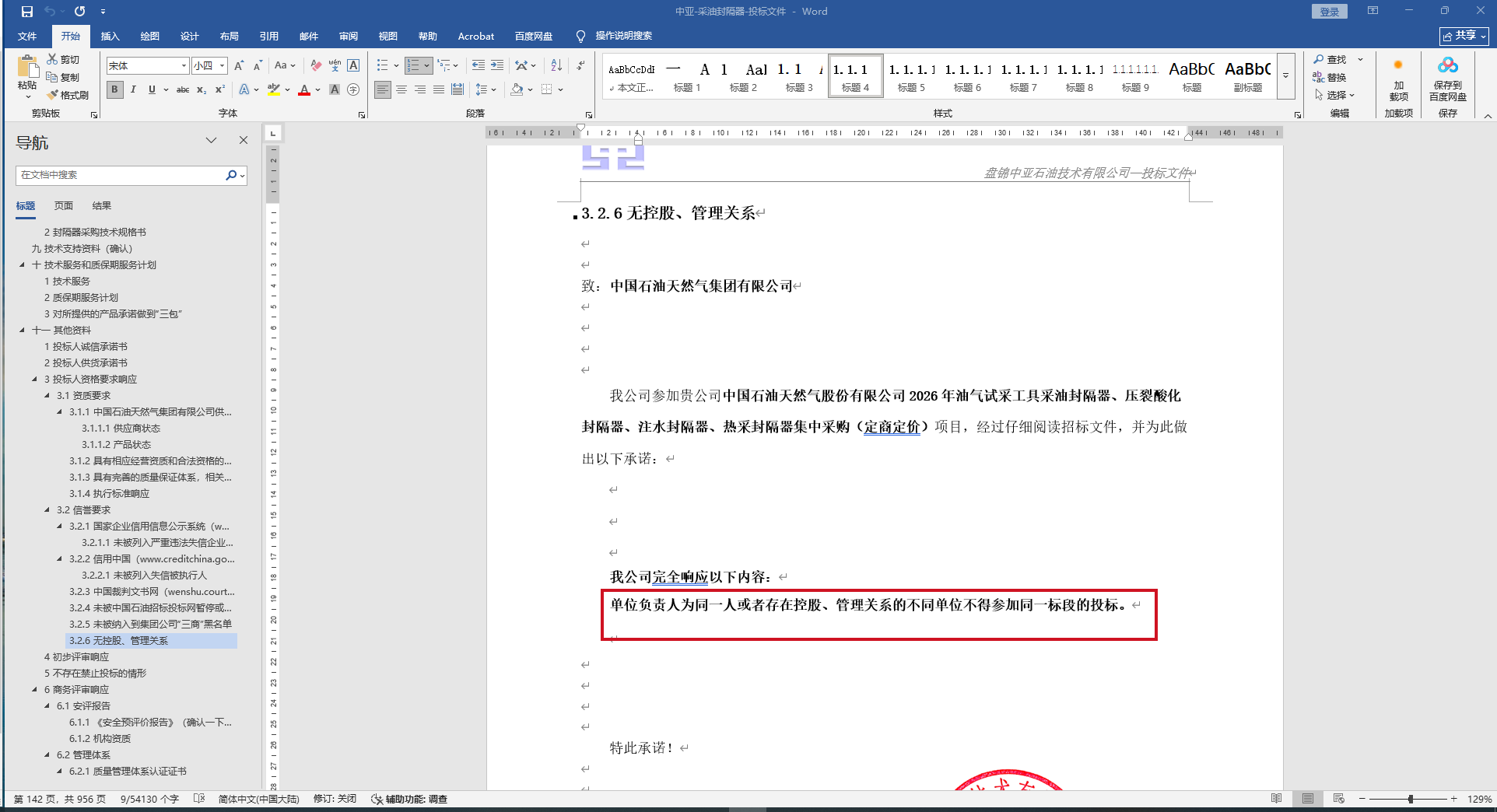The height and width of the screenshot is (812, 1497).
Task: Toggle left alignment for the paragraph
Action: click(x=383, y=89)
